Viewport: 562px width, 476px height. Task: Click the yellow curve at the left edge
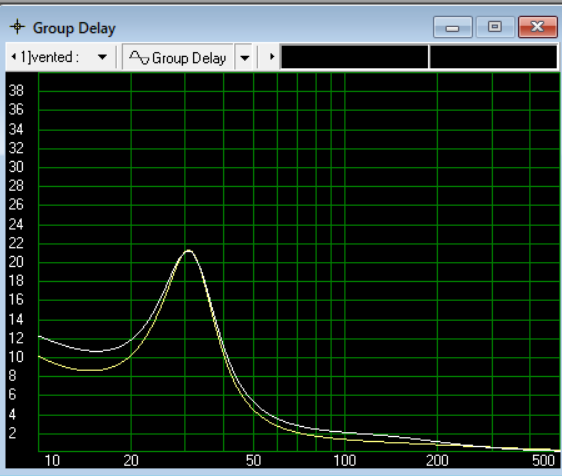coord(40,357)
